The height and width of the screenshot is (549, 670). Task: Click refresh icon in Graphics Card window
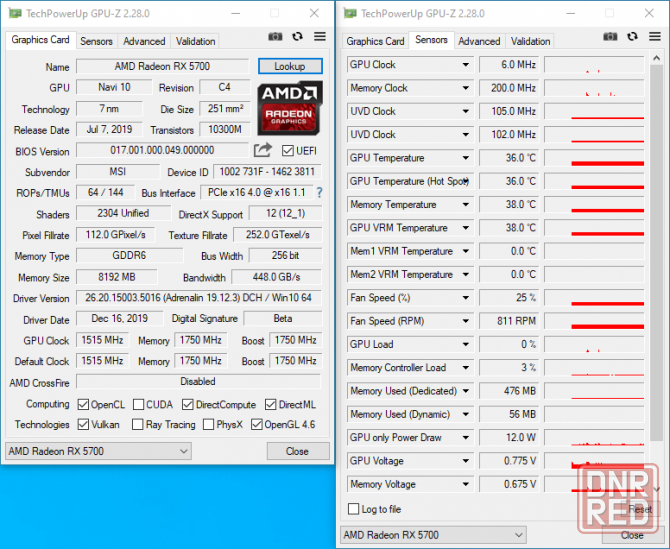point(297,37)
